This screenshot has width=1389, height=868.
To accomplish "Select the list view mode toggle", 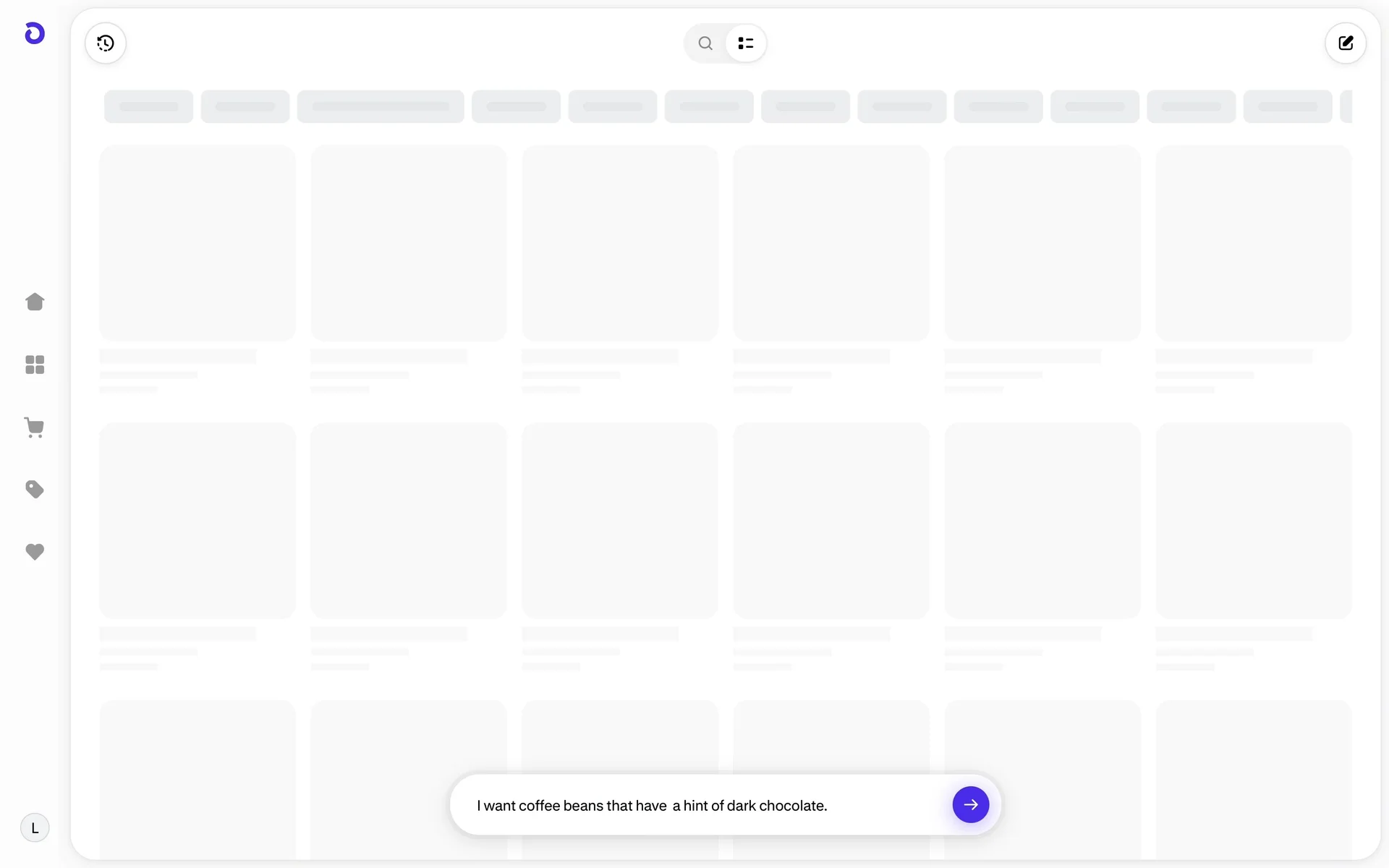I will [746, 43].
